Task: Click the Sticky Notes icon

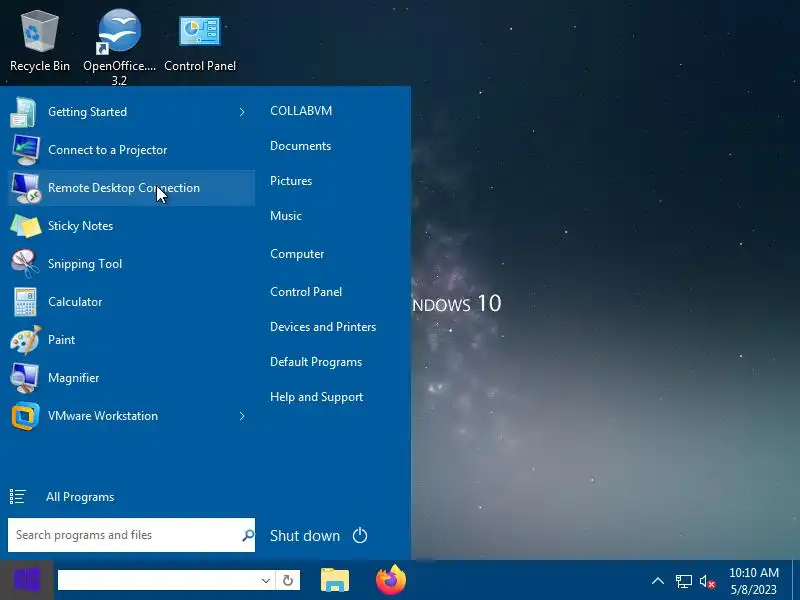Action: point(26,226)
